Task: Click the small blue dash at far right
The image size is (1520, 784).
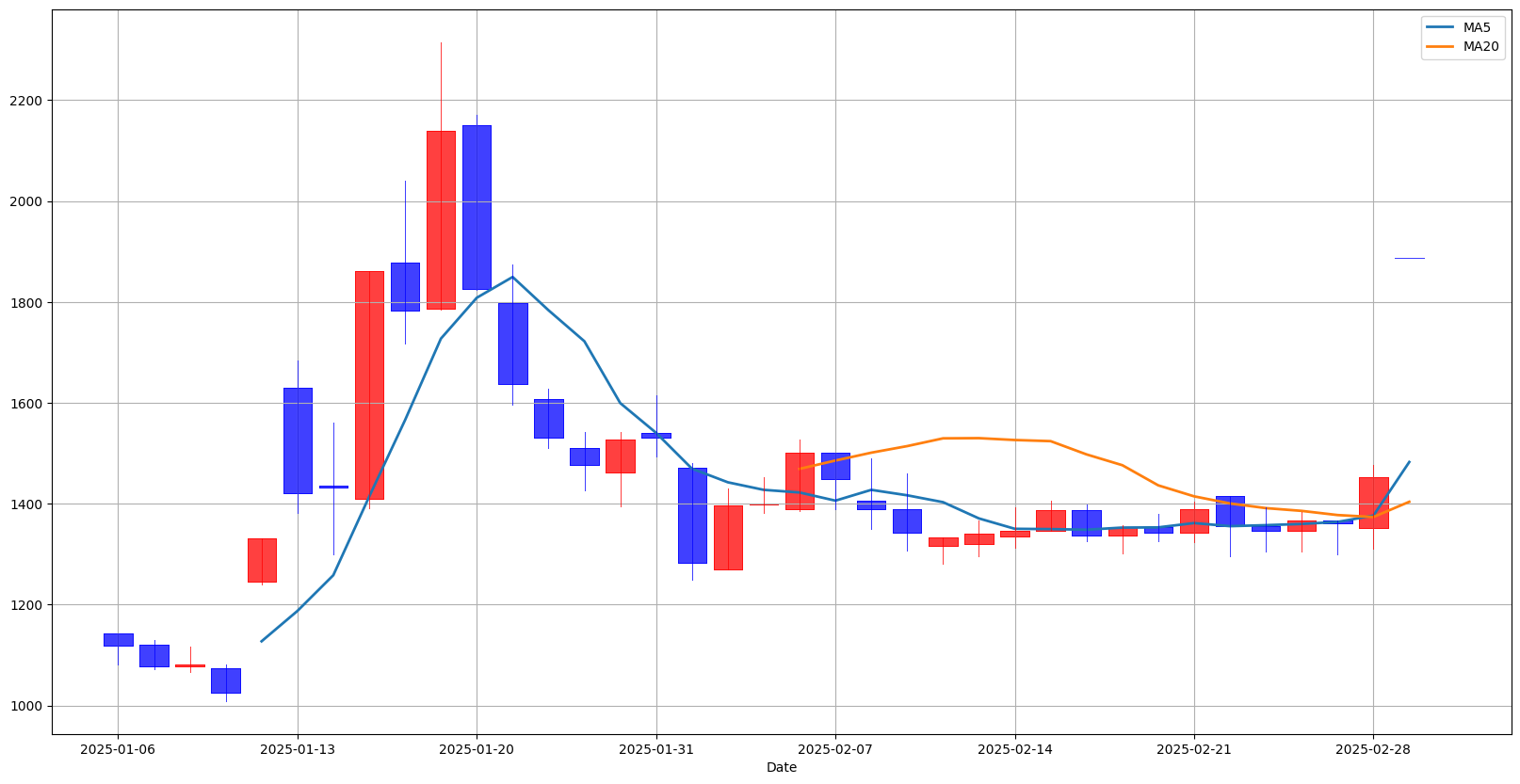Action: point(1409,258)
